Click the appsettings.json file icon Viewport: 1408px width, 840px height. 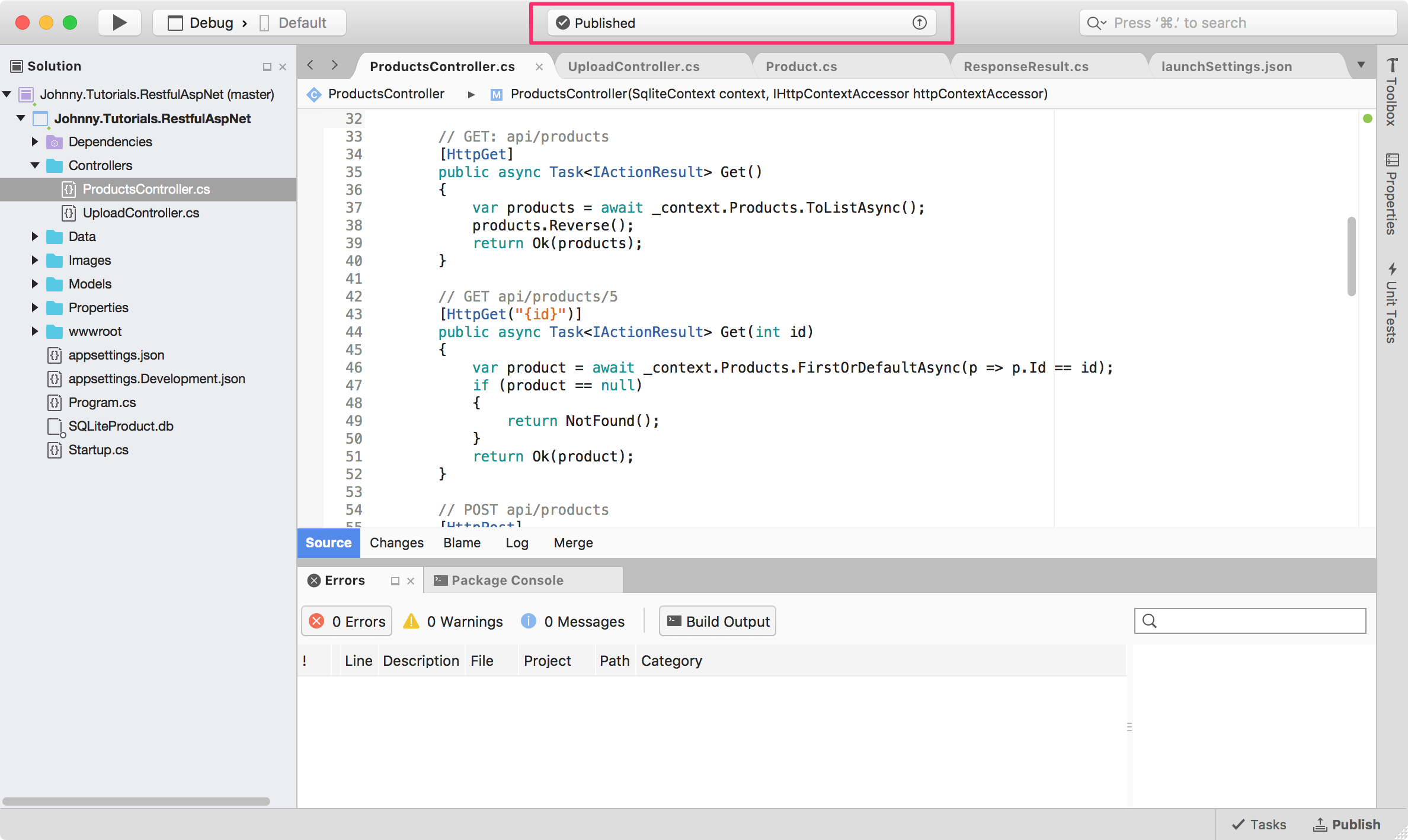(x=55, y=355)
